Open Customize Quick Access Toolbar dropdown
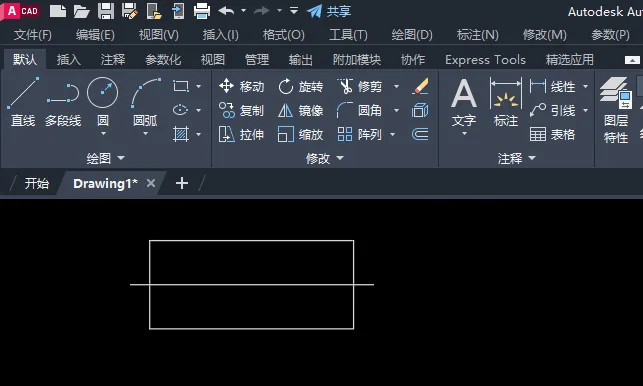The image size is (643, 386). [294, 11]
